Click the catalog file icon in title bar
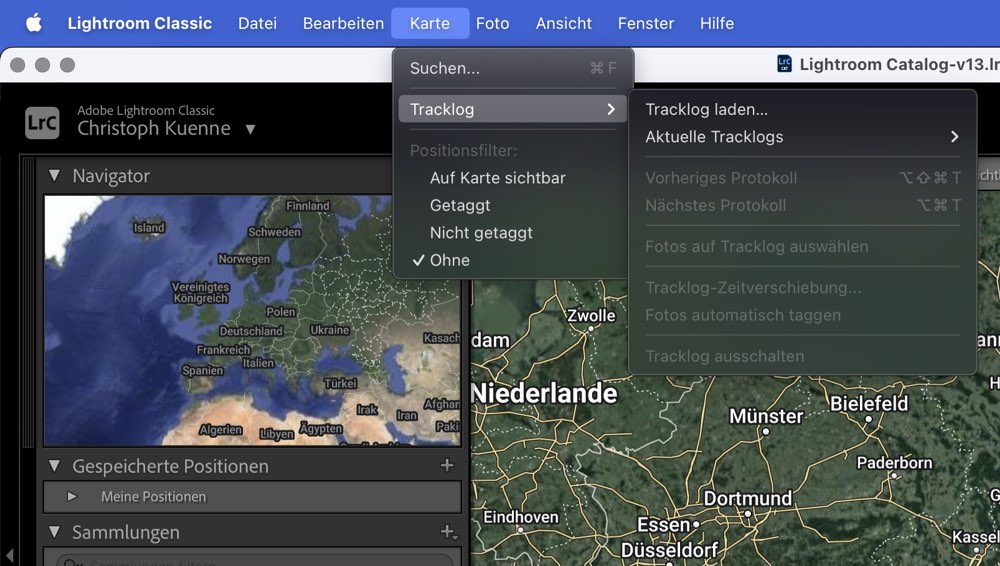 tap(784, 64)
